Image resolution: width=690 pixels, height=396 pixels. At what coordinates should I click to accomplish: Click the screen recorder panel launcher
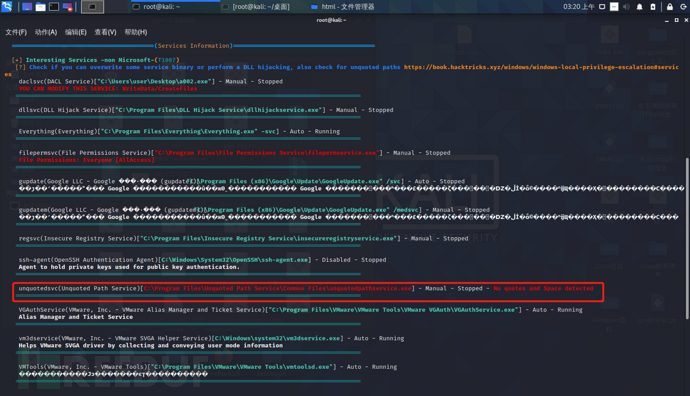67,7
